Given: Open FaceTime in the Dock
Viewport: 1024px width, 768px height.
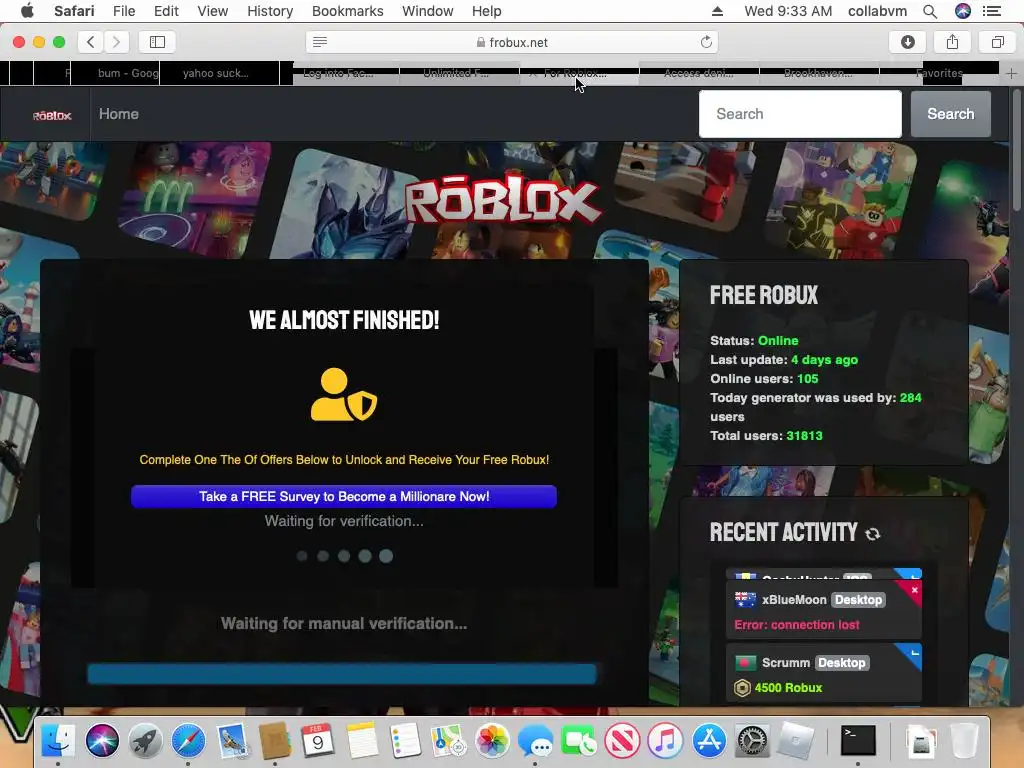Looking at the screenshot, I should point(578,741).
